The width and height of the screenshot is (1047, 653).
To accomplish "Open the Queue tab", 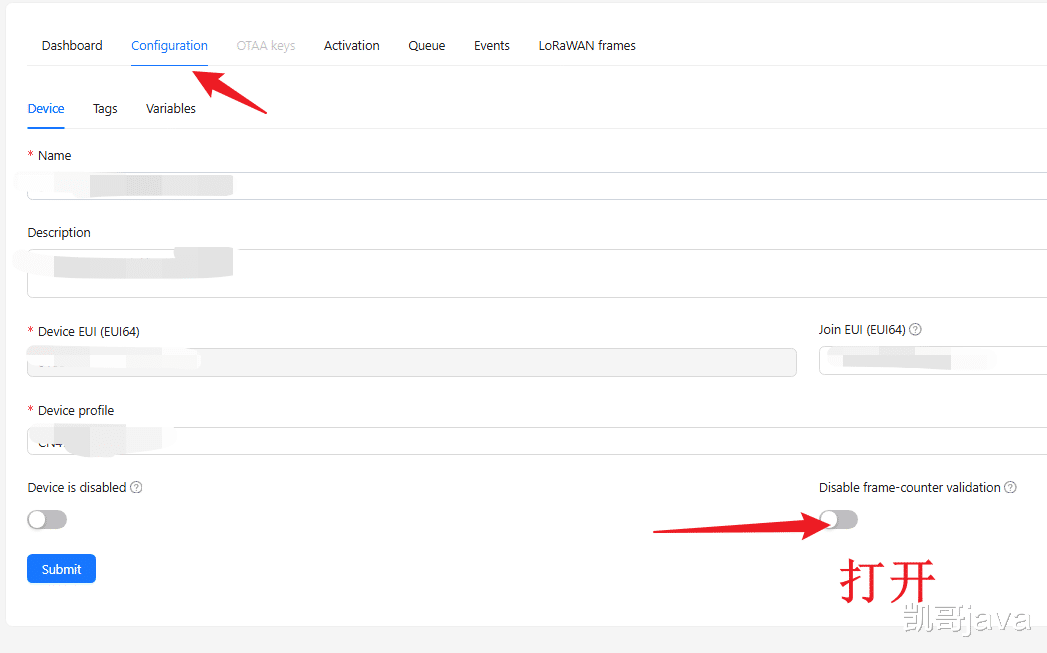I will (427, 45).
